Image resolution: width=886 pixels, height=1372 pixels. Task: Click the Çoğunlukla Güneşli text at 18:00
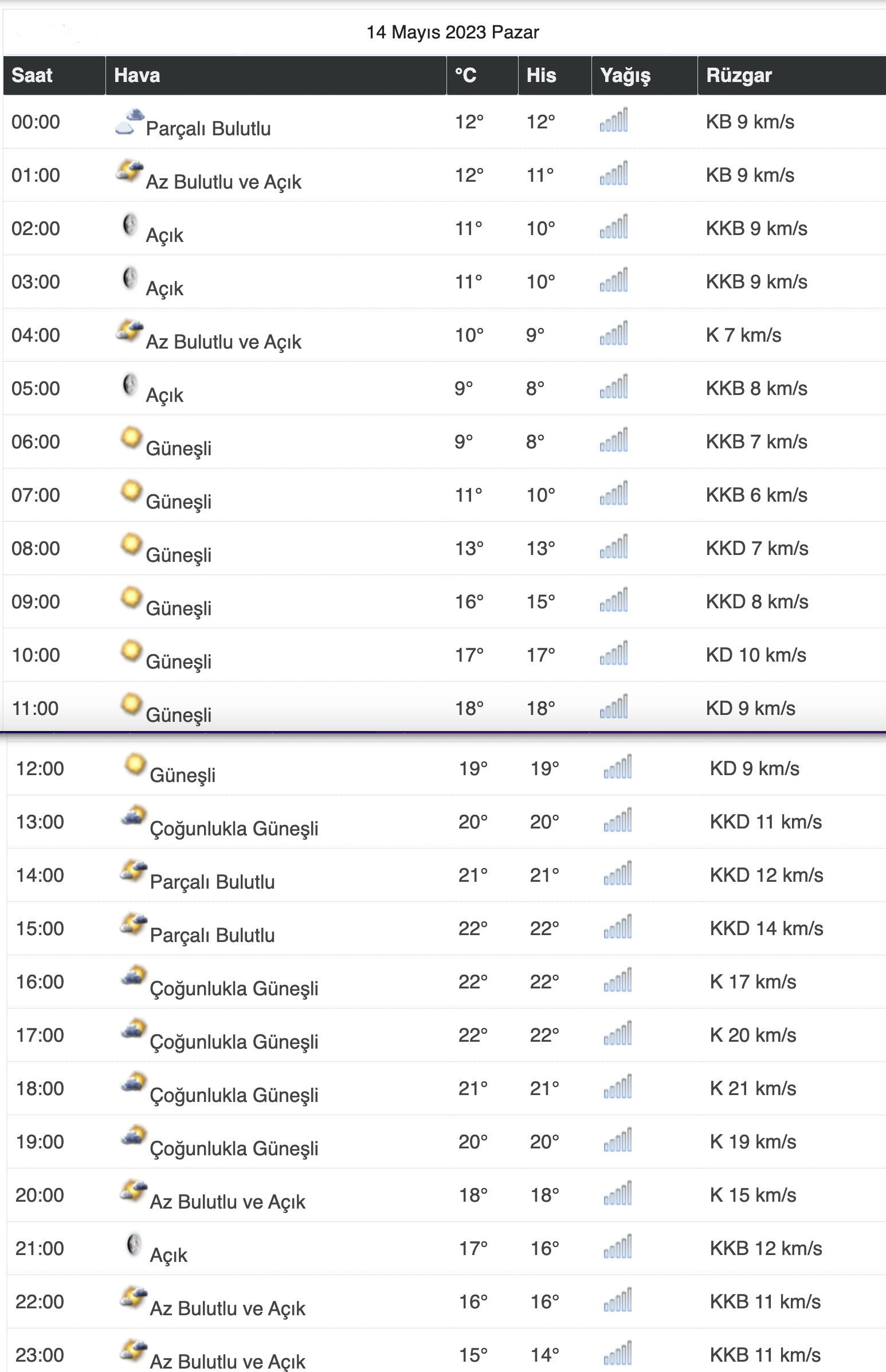coord(234,1095)
